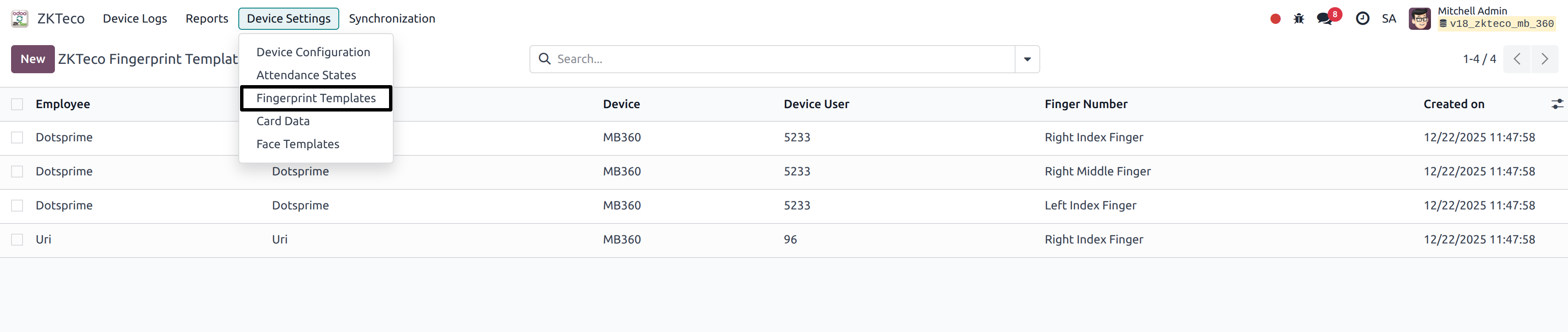
Task: Select Face Templates menu entry
Action: click(298, 144)
